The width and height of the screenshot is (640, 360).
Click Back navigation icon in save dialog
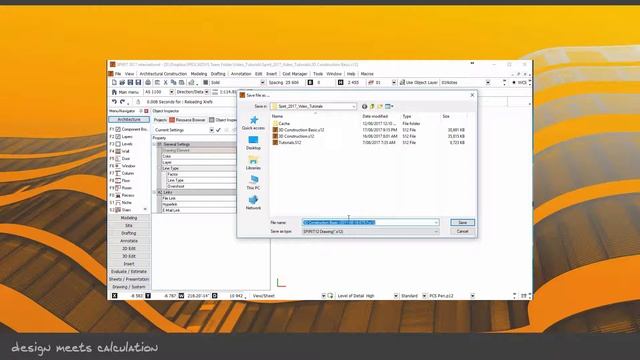point(364,107)
